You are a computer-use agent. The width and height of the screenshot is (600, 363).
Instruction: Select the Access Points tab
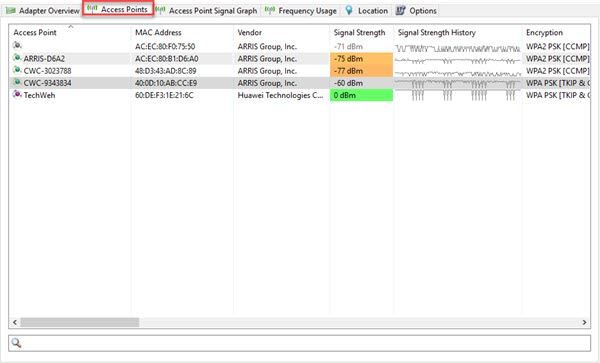[118, 9]
